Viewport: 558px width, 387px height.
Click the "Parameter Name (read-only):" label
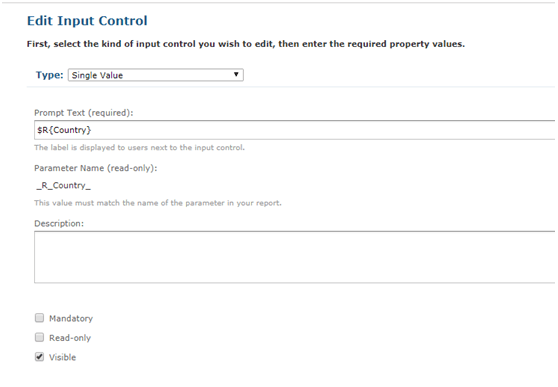(x=96, y=168)
